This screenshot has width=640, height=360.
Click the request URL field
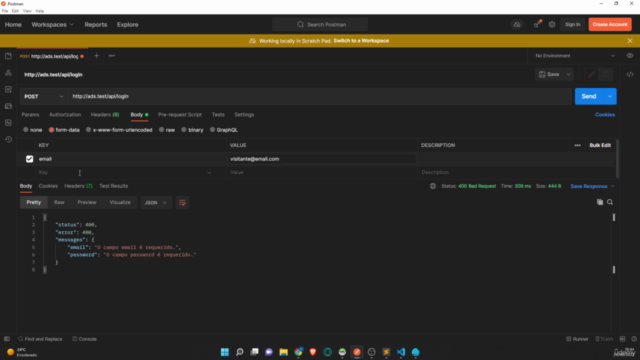320,96
